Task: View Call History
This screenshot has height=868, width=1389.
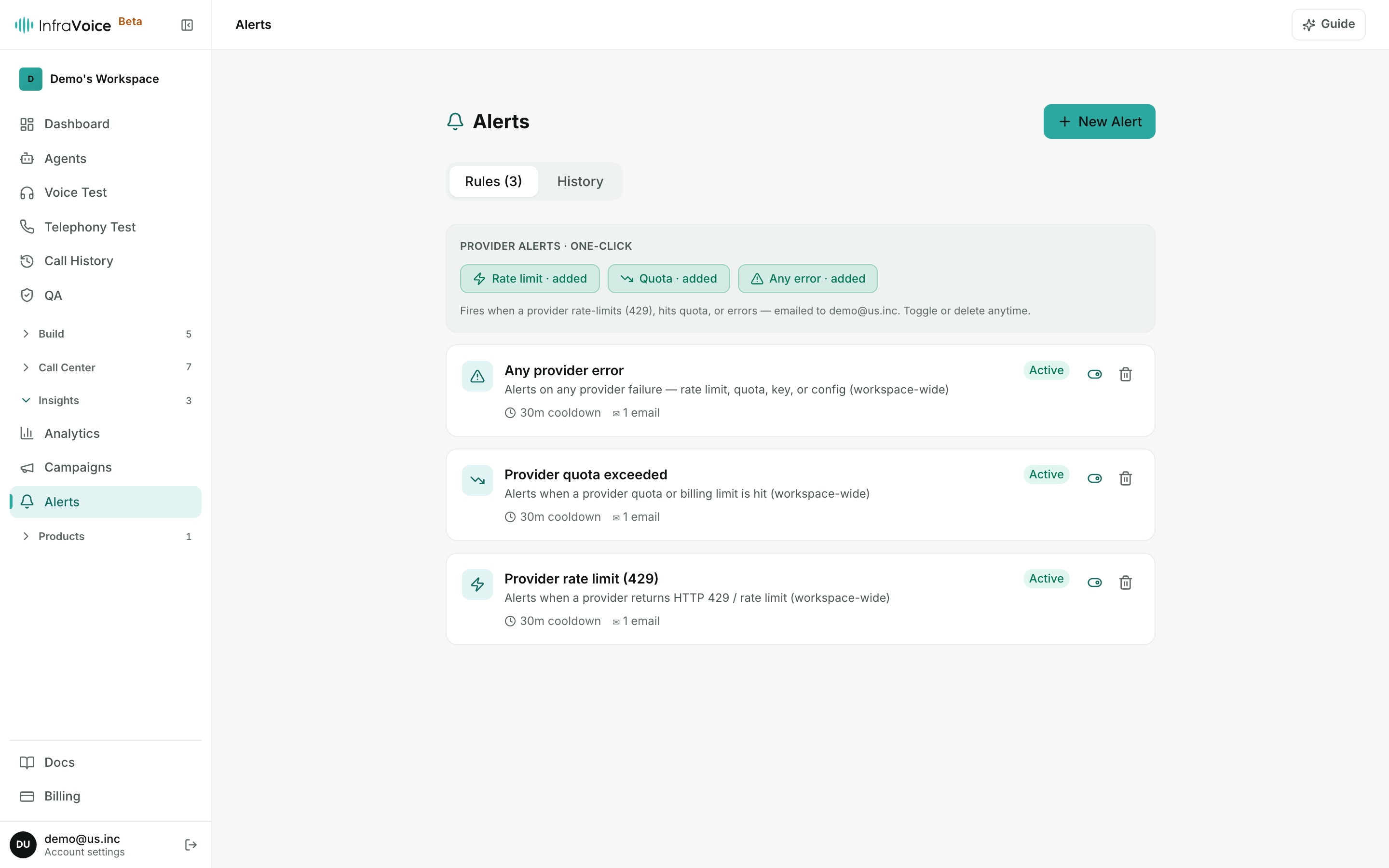Action: [x=106, y=260]
